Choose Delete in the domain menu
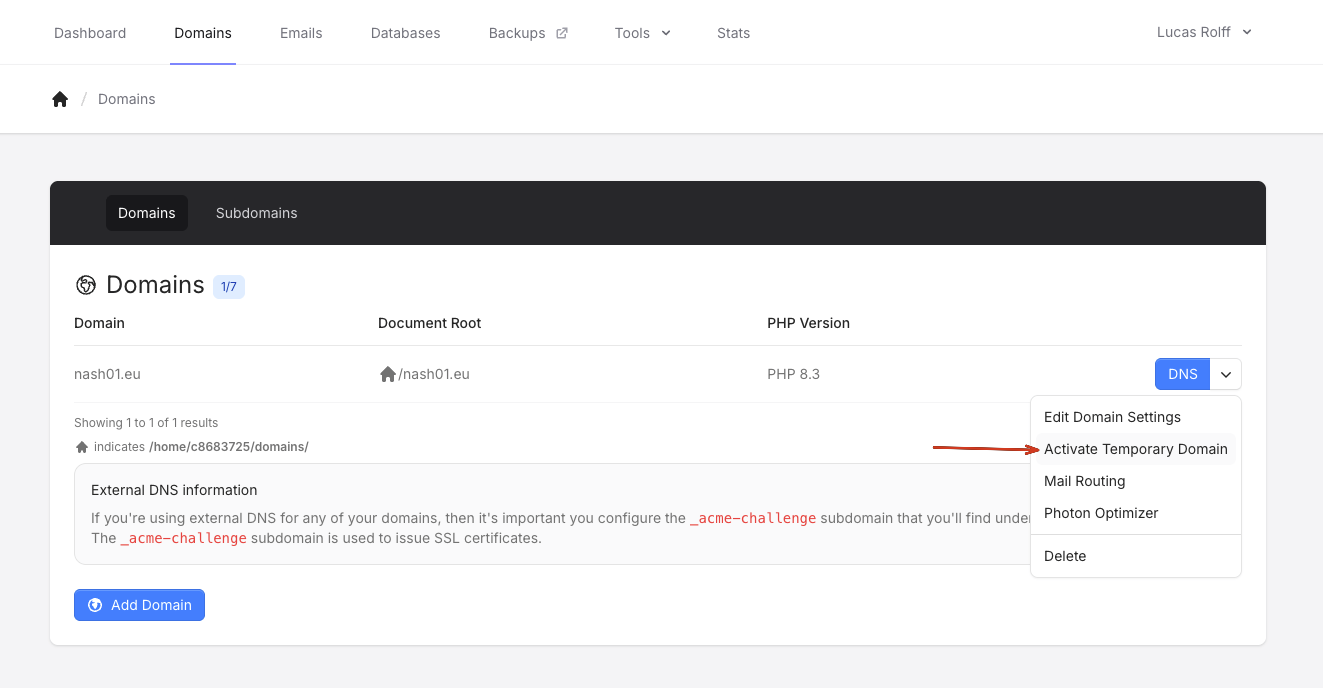 [1065, 556]
